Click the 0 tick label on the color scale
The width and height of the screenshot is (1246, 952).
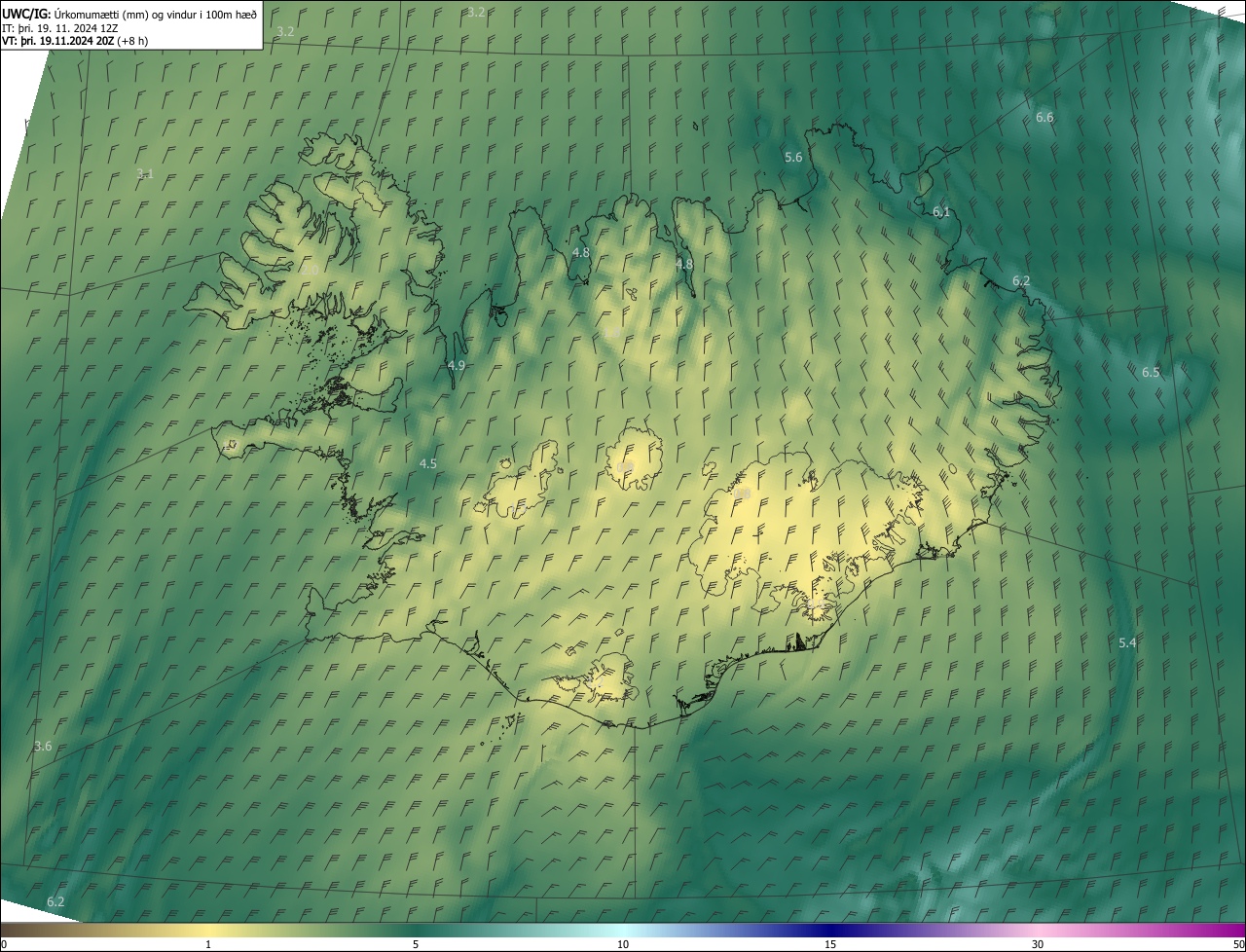coord(3,944)
